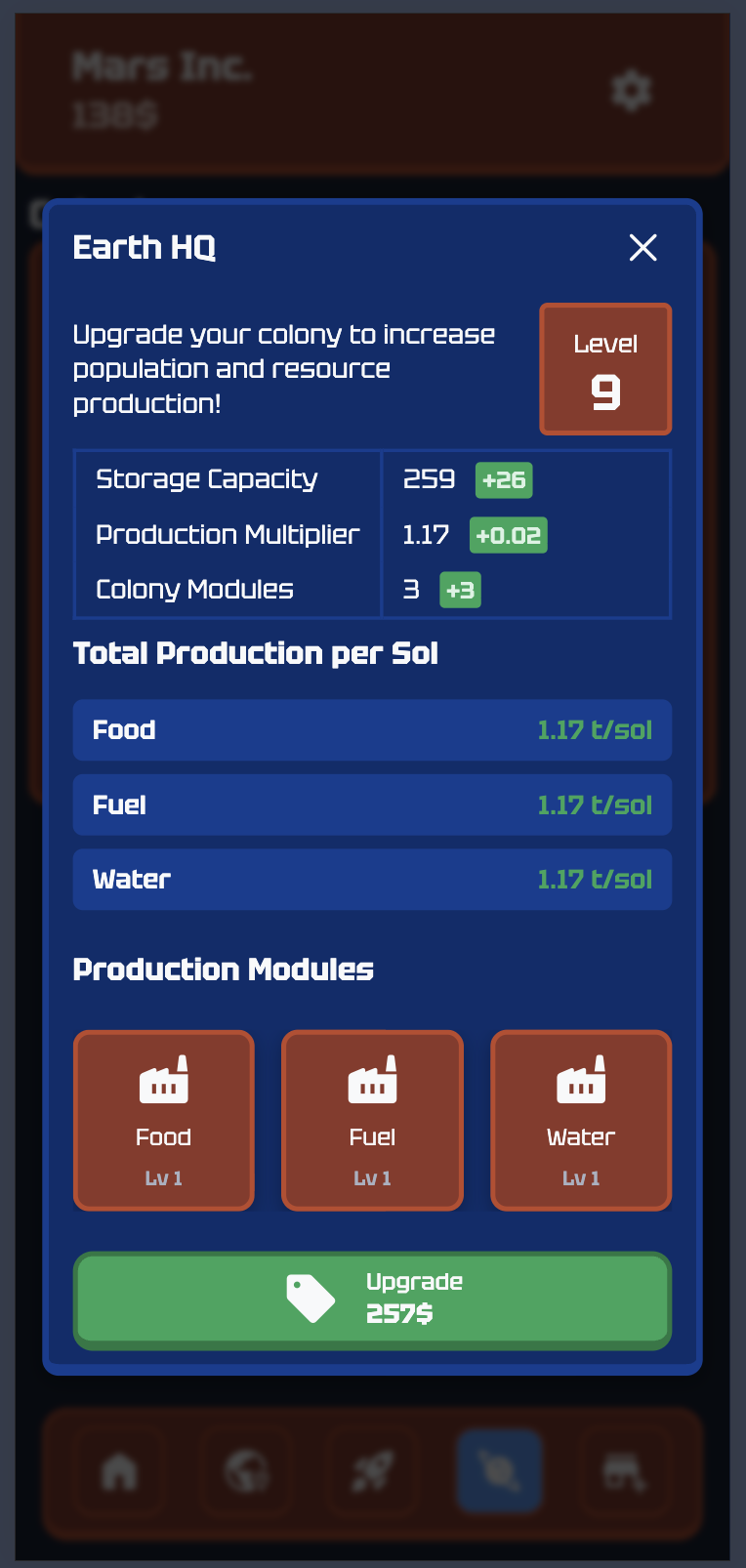Select the highlighted planet tab

tap(499, 1471)
